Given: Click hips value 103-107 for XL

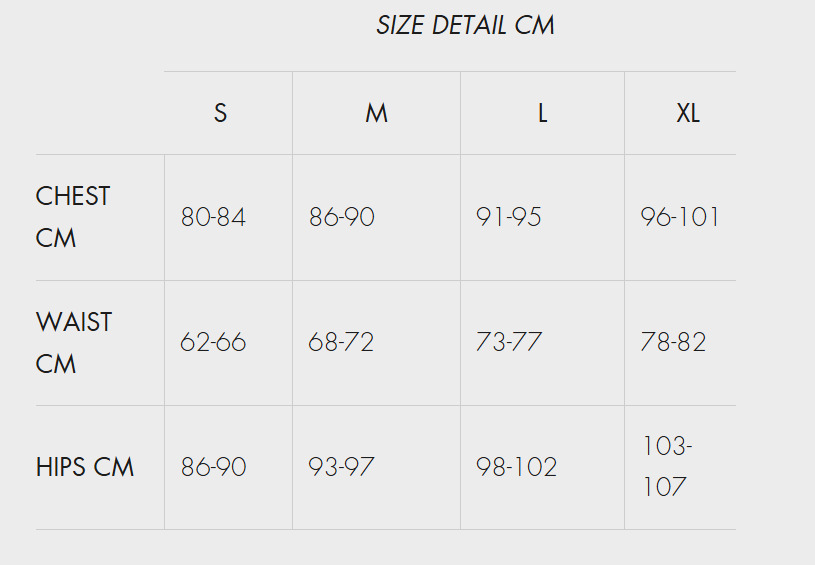Looking at the screenshot, I should click(x=667, y=466).
